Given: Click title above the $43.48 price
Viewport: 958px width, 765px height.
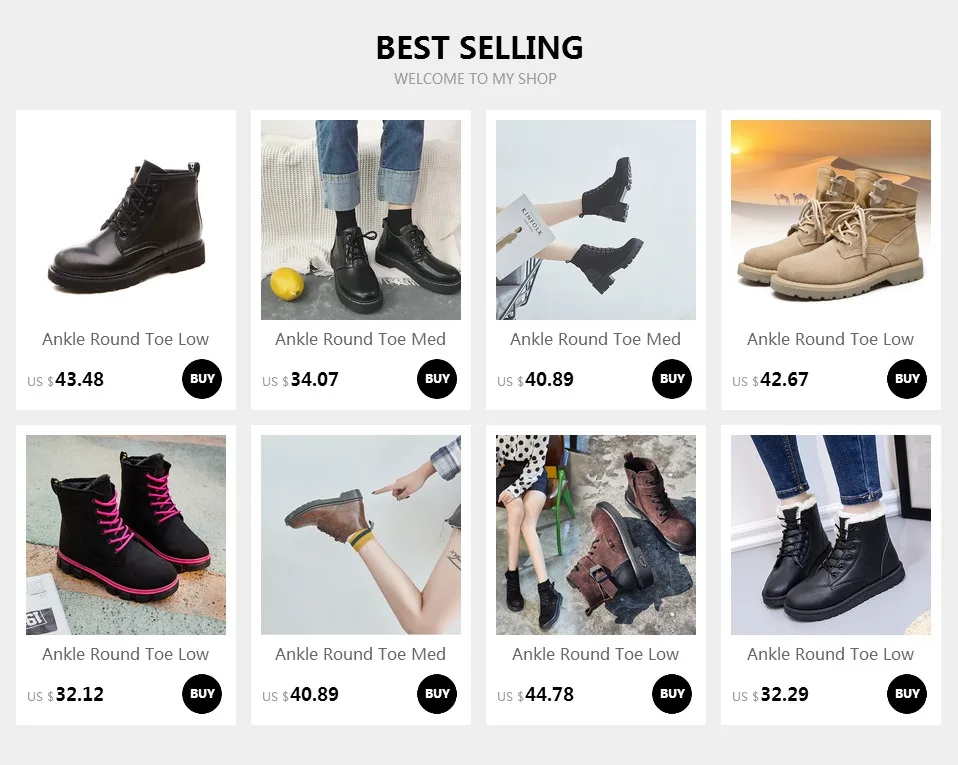Looking at the screenshot, I should pyautogui.click(x=126, y=339).
